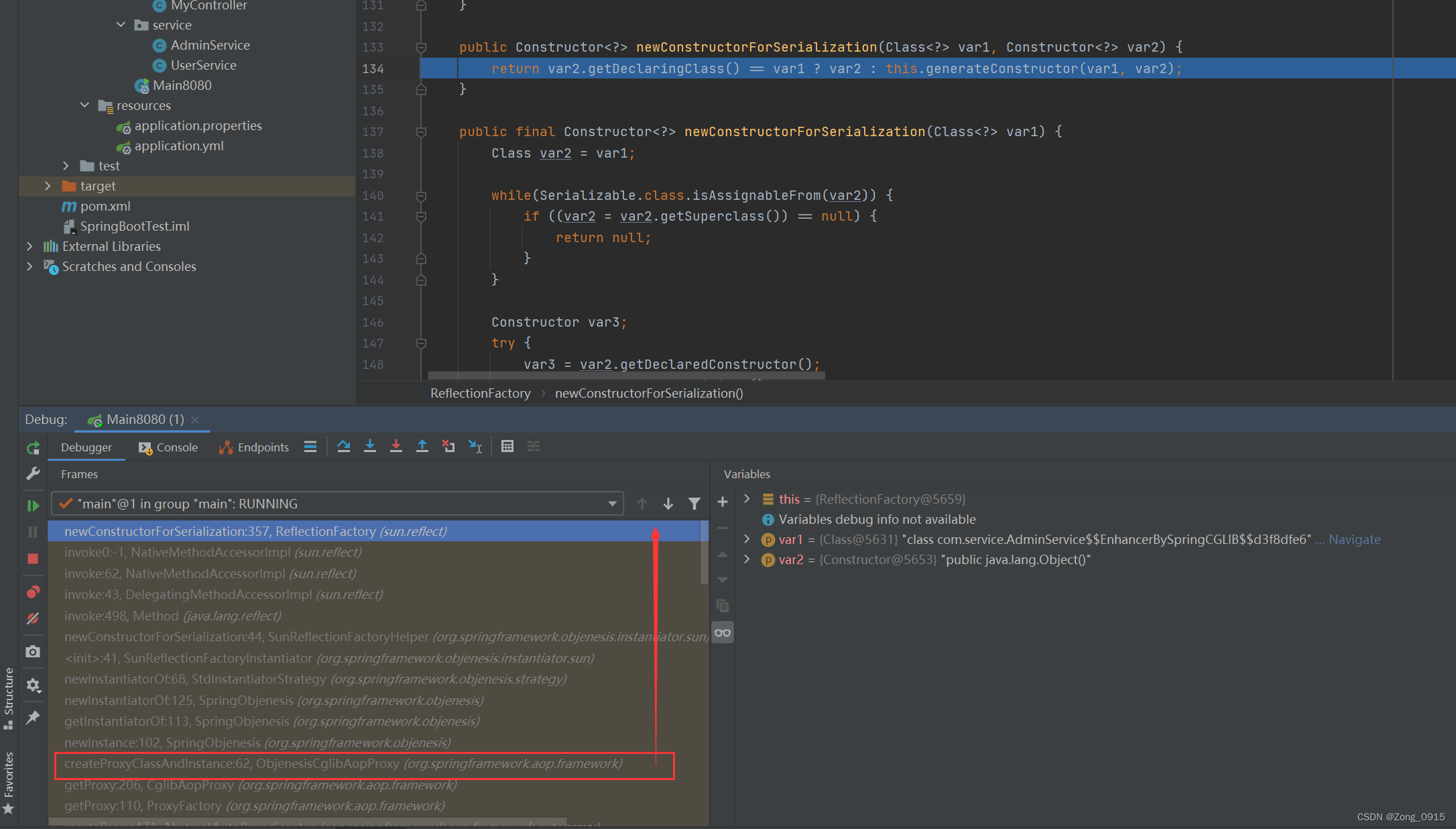Select the main thread group dropdown
This screenshot has width=1456, height=829.
(x=339, y=503)
